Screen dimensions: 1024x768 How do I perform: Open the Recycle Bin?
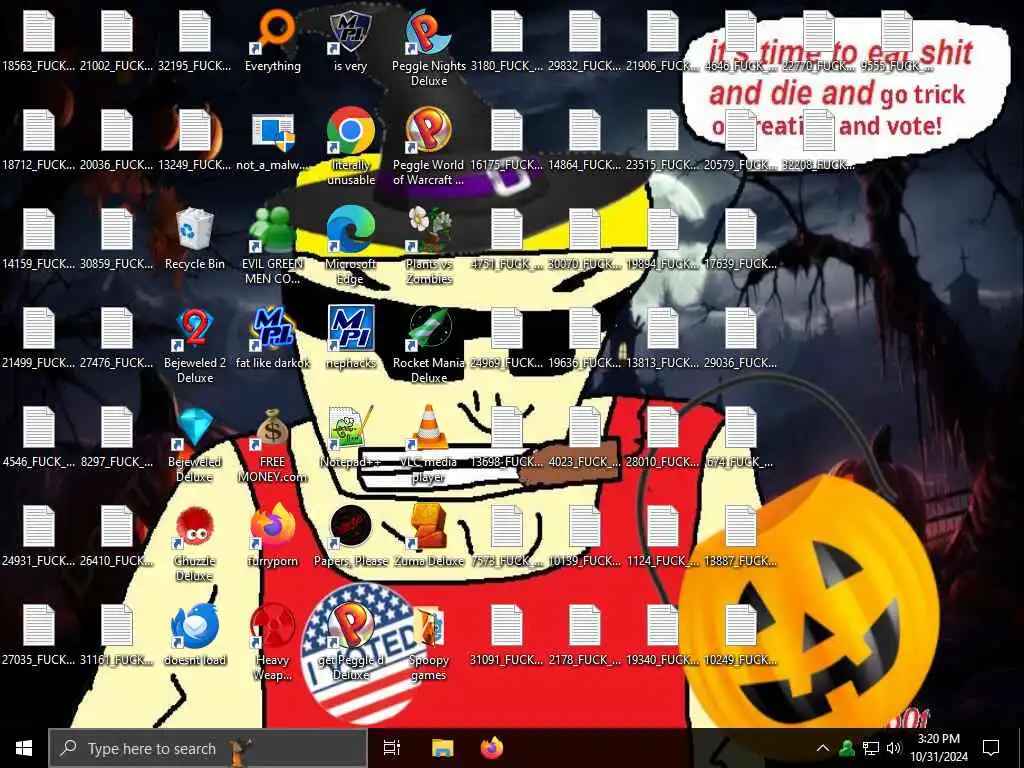click(195, 239)
